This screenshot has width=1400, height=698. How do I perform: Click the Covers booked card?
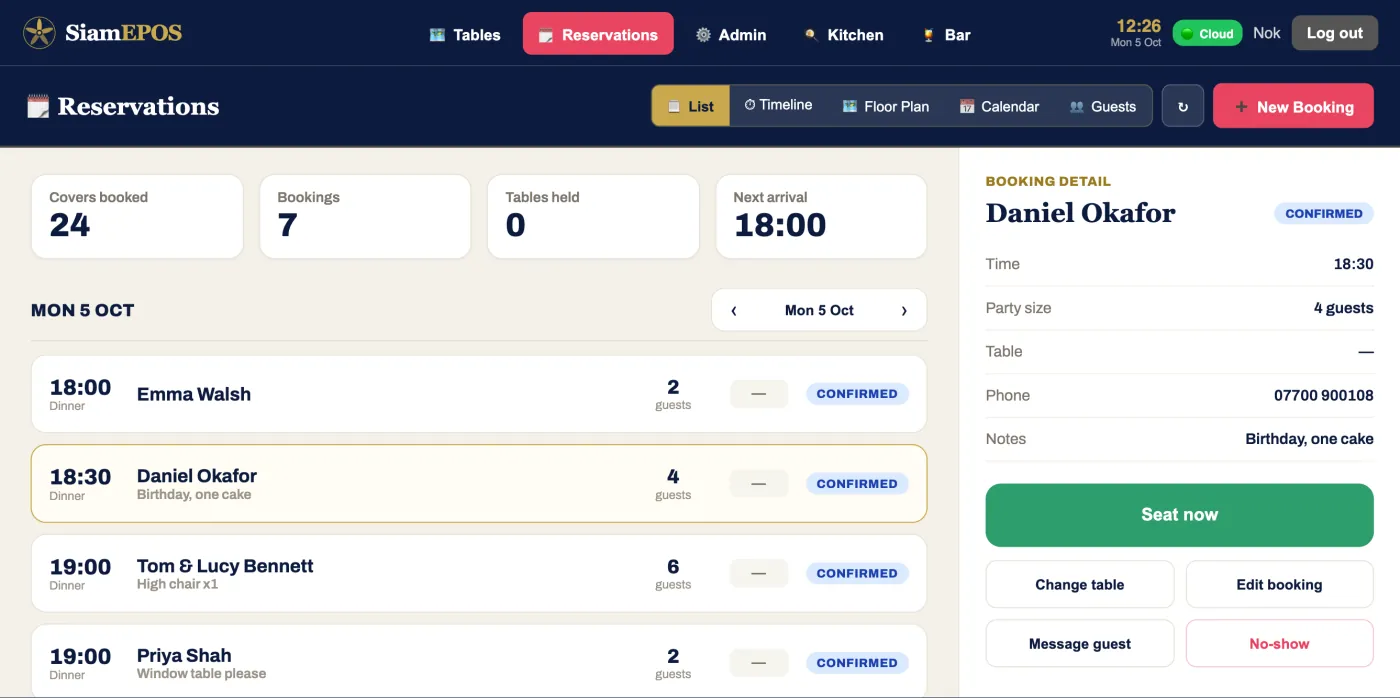(137, 217)
